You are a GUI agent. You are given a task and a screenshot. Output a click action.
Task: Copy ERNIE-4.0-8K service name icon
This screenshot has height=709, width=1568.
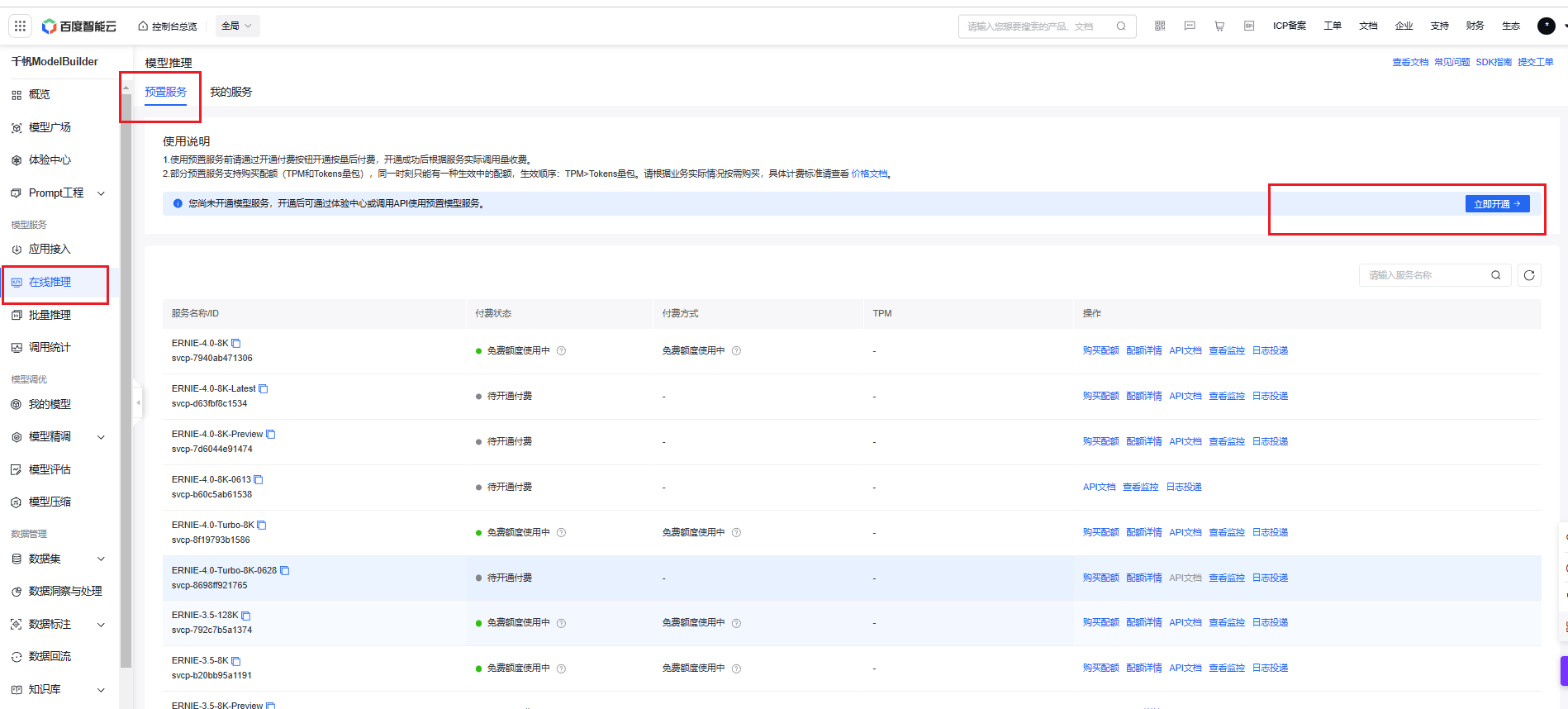pyautogui.click(x=236, y=343)
